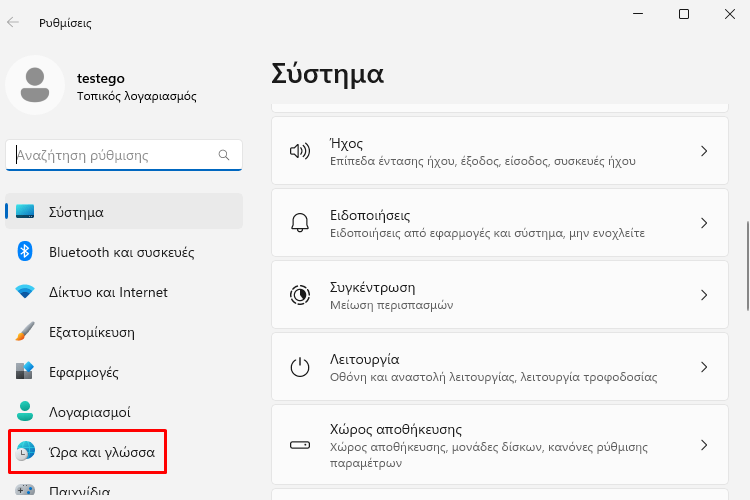This screenshot has width=750, height=500.
Task: Click the Ειδοποιήσεις bell icon
Action: pyautogui.click(x=300, y=223)
